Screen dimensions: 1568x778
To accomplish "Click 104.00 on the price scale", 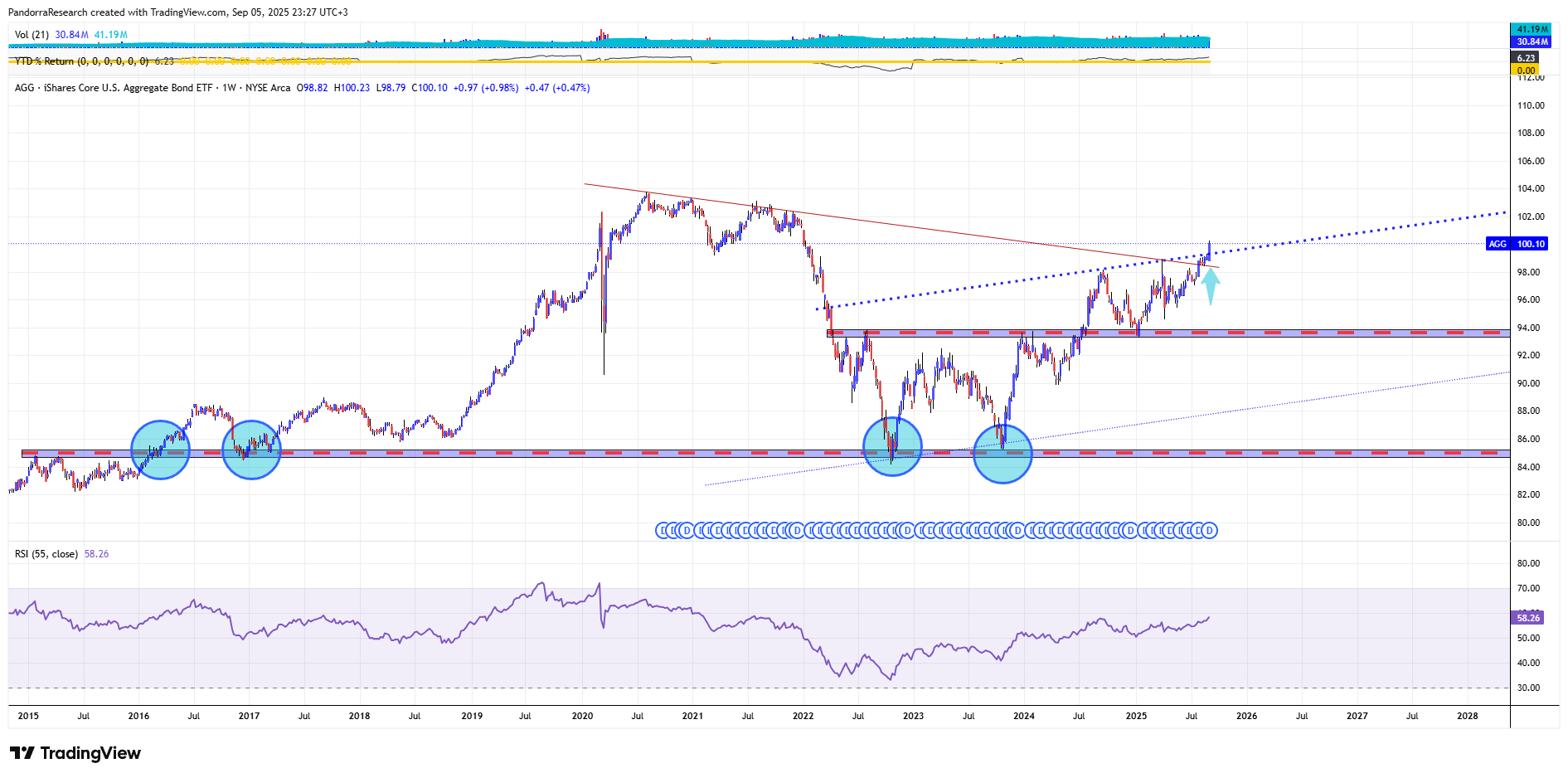I will pyautogui.click(x=1531, y=188).
